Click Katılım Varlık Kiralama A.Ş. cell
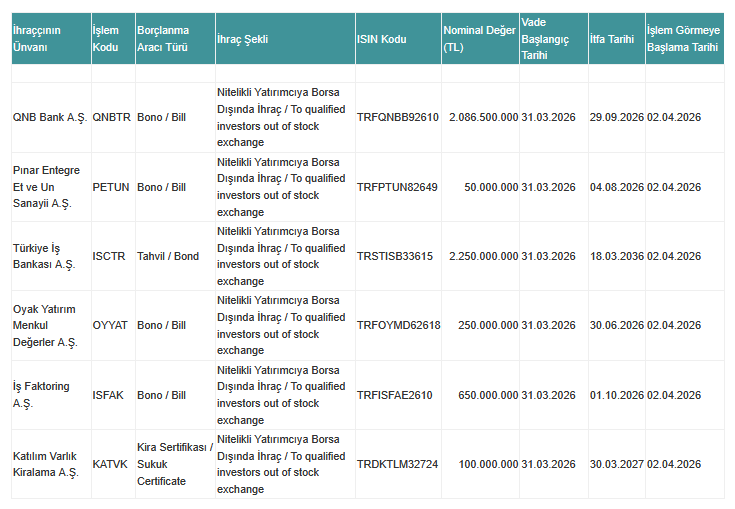The image size is (735, 509). pos(45,464)
